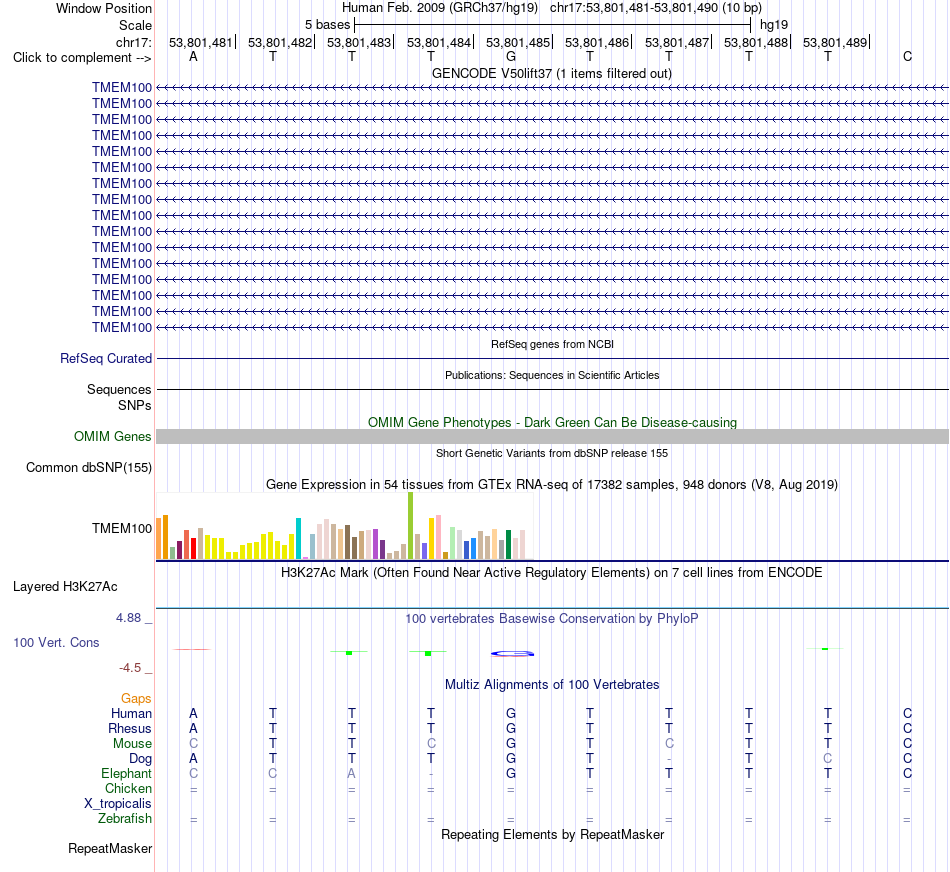Click the -4.5 PhyloP lower scale value
This screenshot has height=872, width=950.
[130, 668]
